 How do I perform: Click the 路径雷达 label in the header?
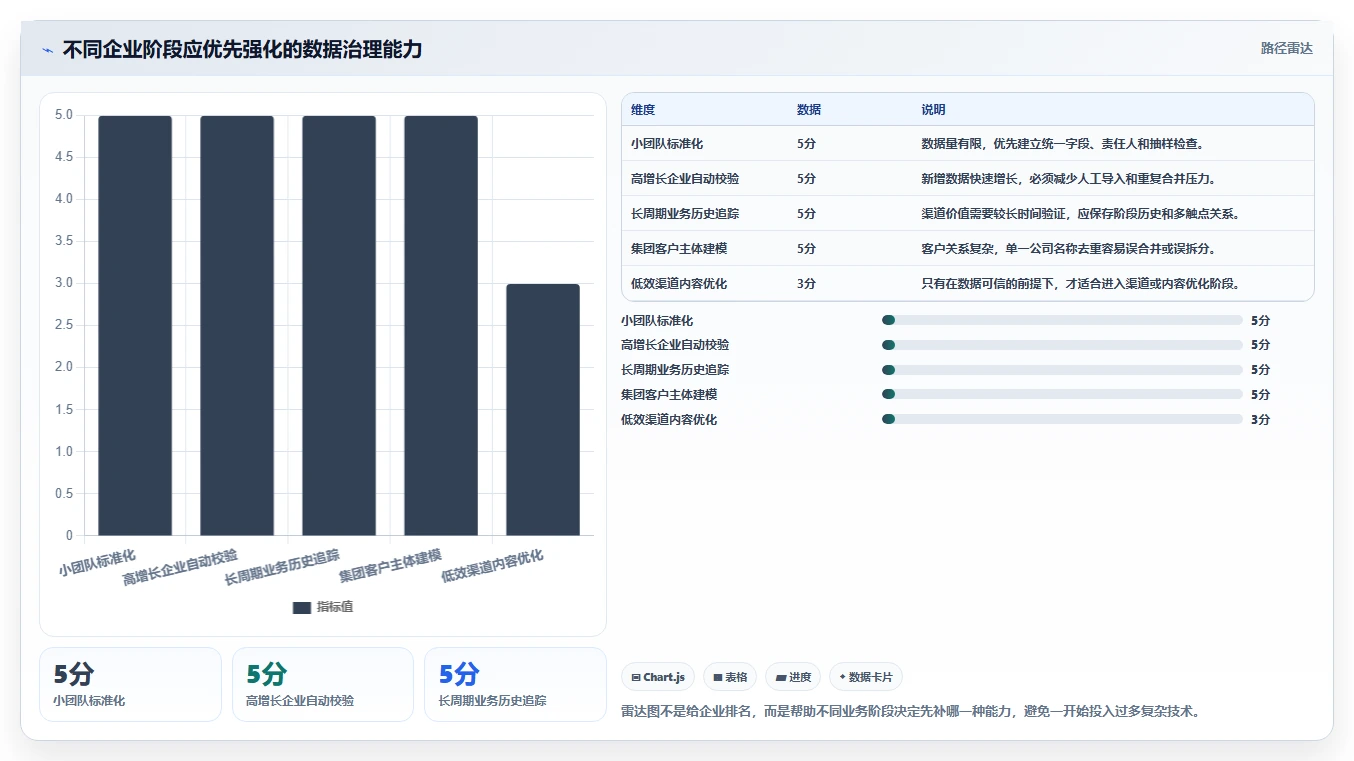(x=1287, y=48)
